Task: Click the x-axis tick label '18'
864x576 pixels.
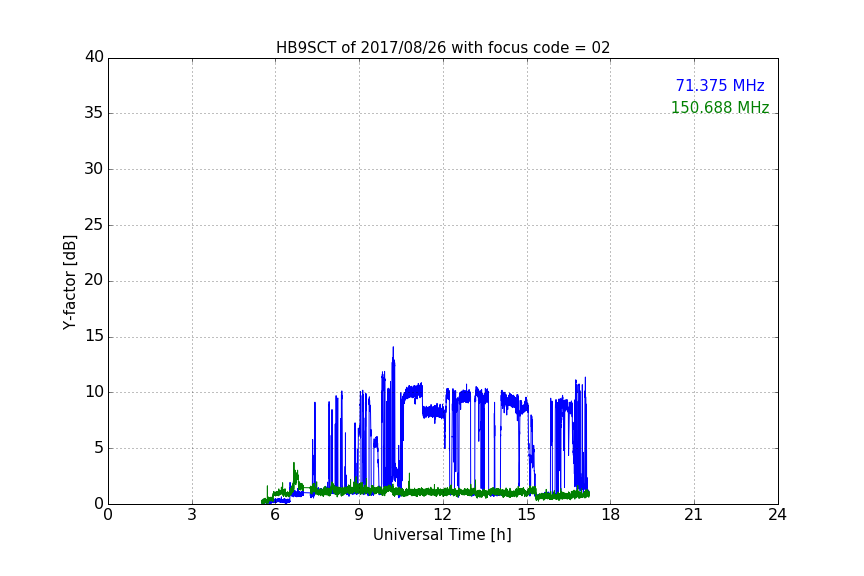Action: coord(611,515)
